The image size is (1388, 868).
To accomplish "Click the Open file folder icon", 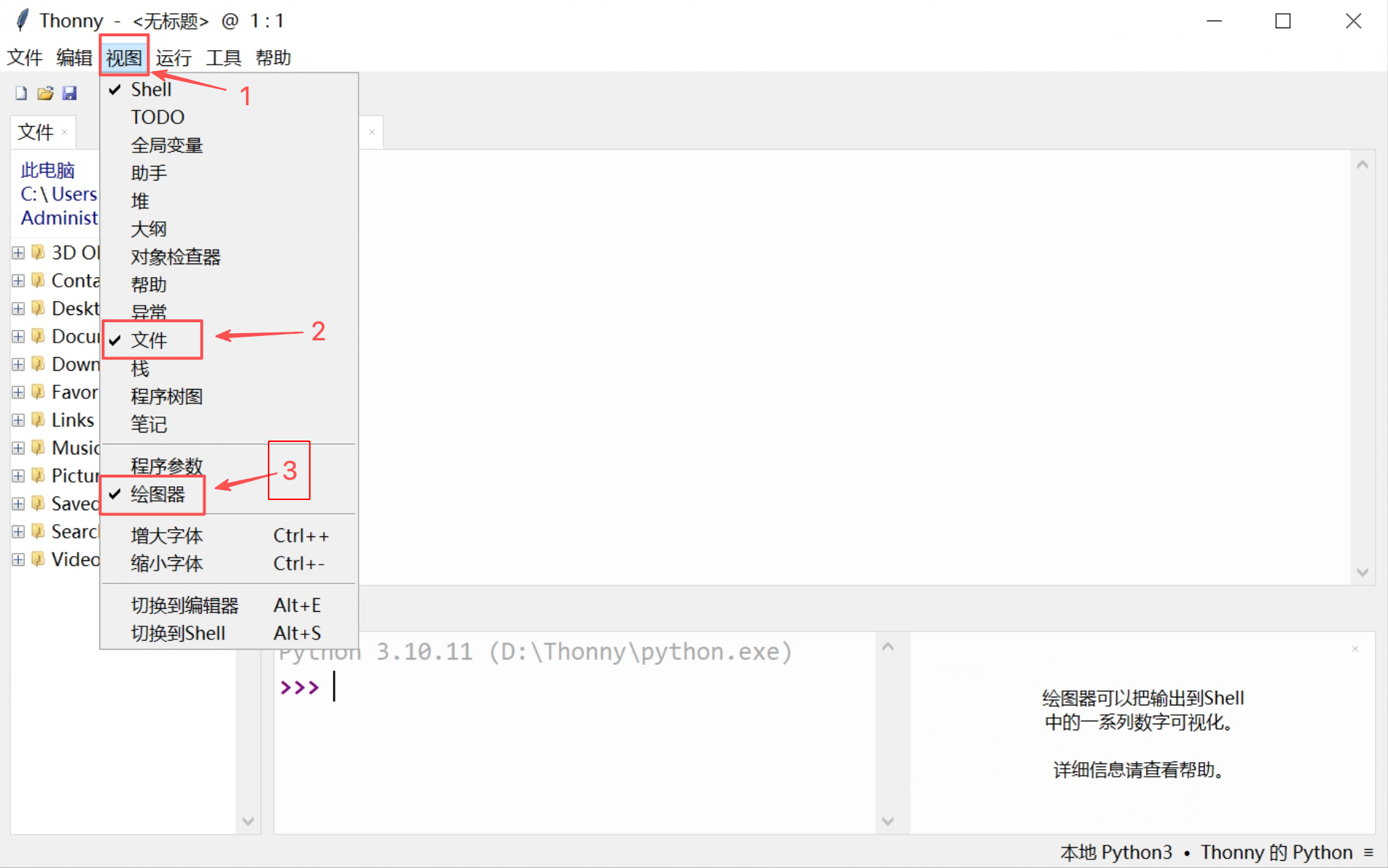I will click(x=45, y=93).
